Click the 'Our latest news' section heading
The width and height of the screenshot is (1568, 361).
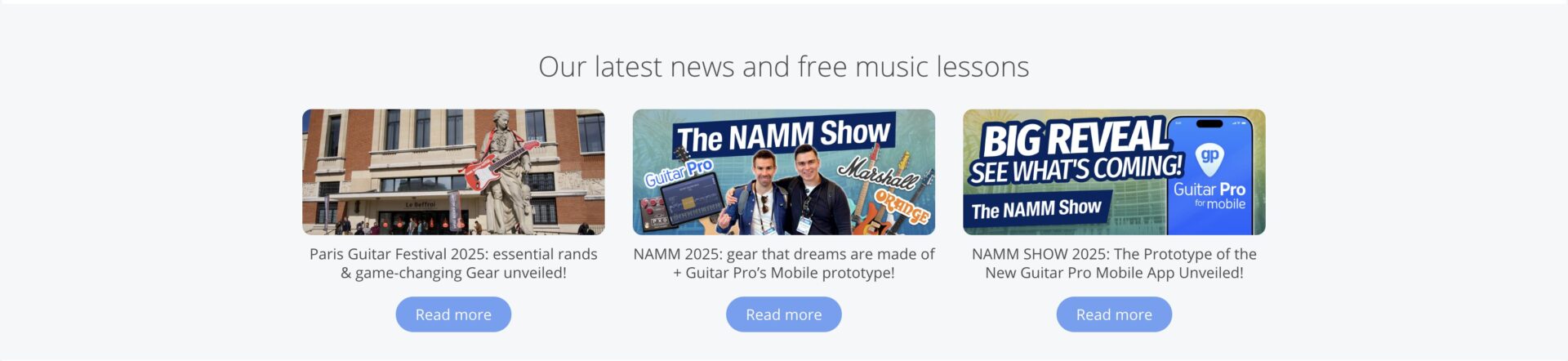[784, 66]
